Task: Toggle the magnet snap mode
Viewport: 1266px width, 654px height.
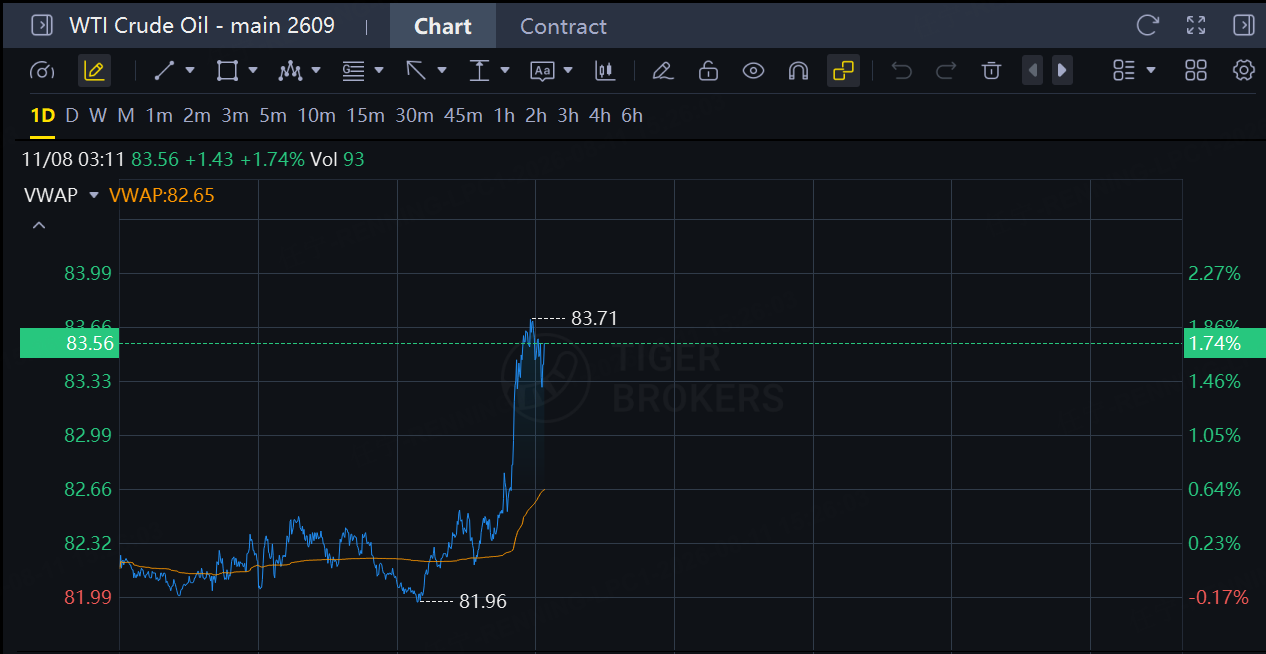Action: [x=798, y=70]
